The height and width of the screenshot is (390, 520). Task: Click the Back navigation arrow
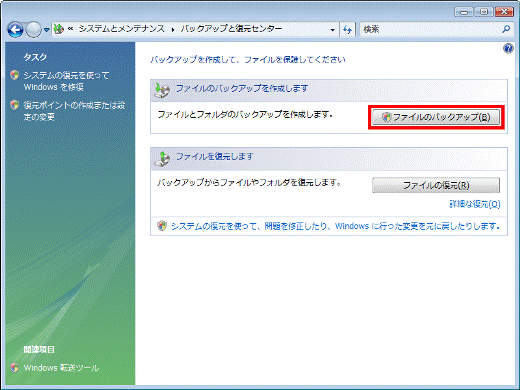pyautogui.click(x=15, y=30)
